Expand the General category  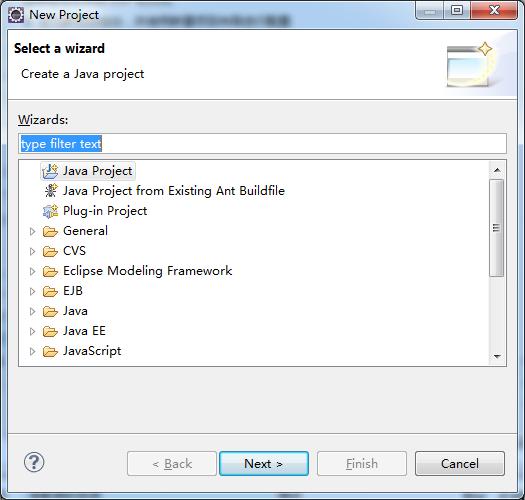click(x=32, y=231)
